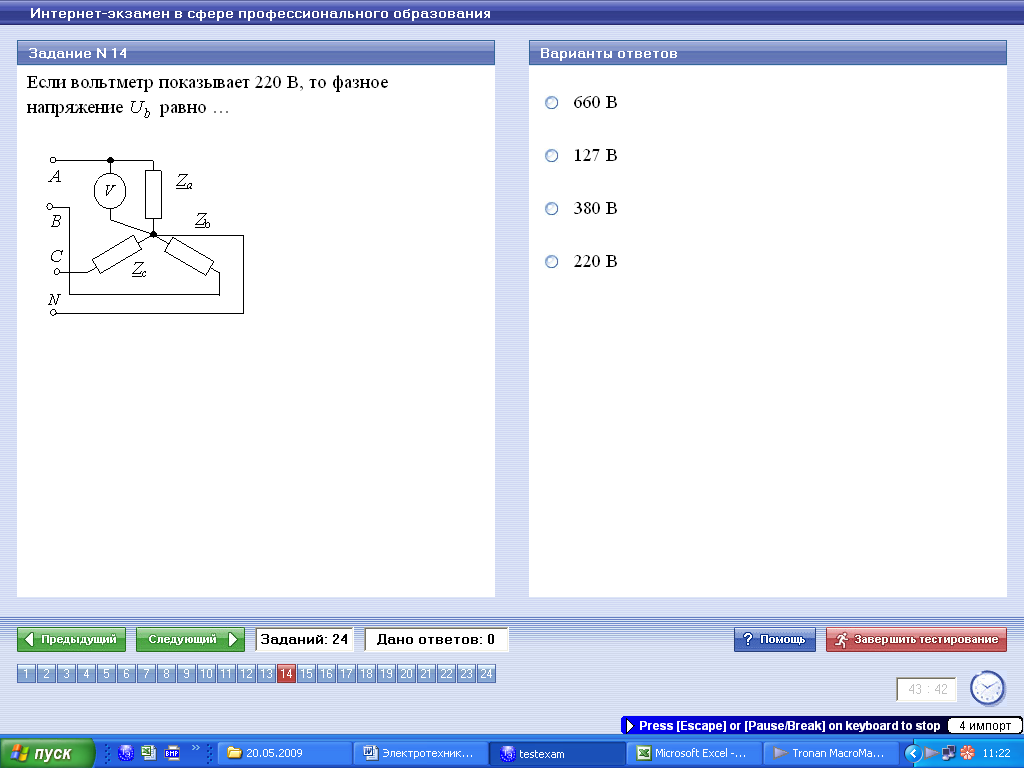
Task: Jump to question 23
Action: pos(466,673)
